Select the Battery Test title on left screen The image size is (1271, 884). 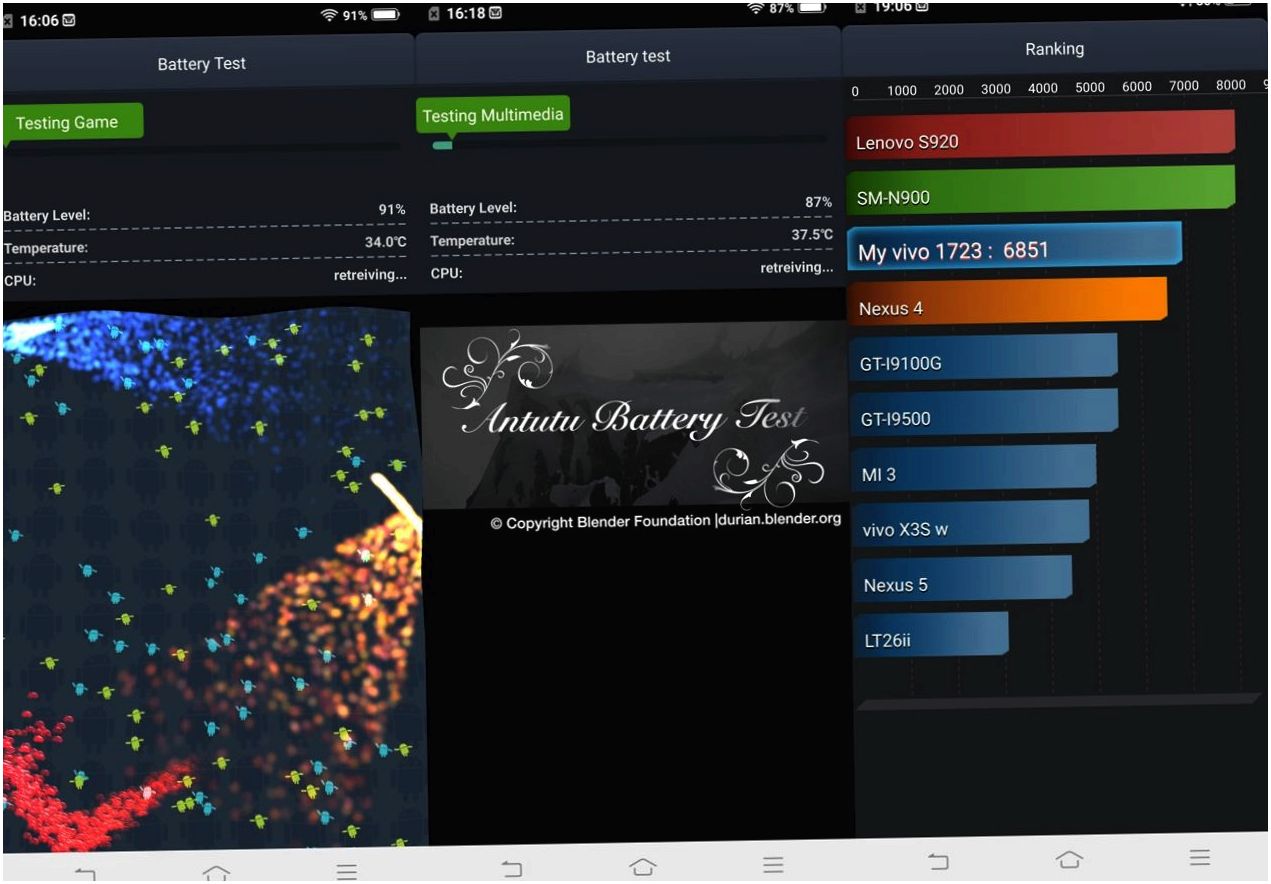(x=202, y=63)
